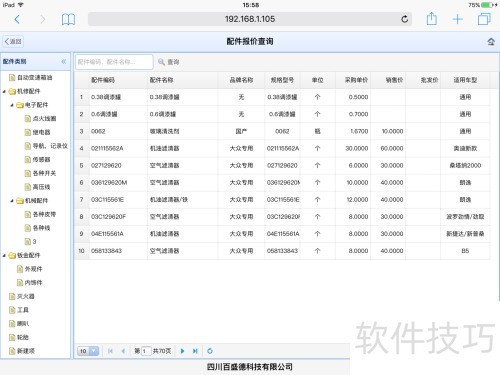500x375 pixels.
Task: Select row with code 036129620M
Action: point(282,183)
